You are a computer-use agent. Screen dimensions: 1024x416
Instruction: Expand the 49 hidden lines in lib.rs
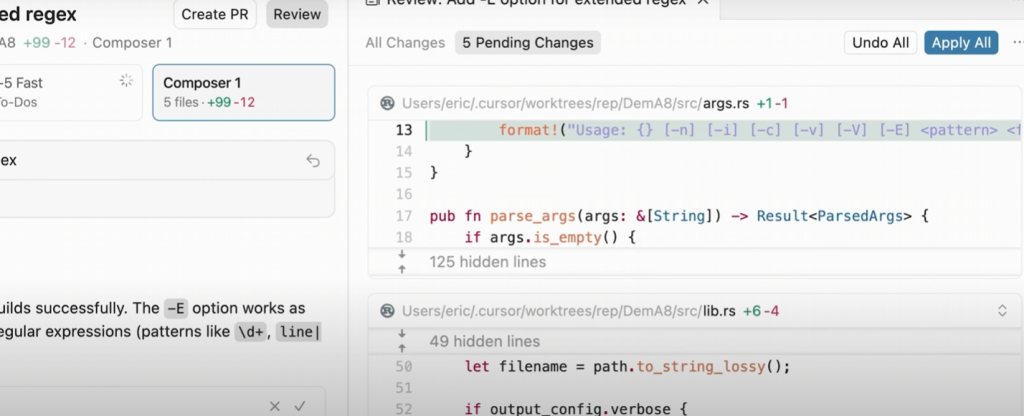point(484,341)
